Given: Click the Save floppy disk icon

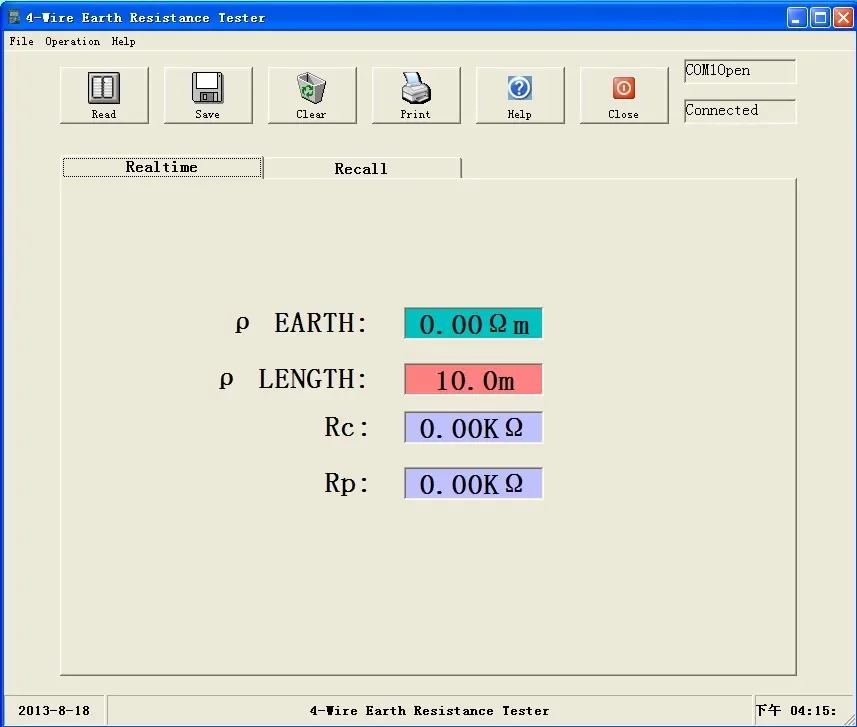Looking at the screenshot, I should point(208,87).
